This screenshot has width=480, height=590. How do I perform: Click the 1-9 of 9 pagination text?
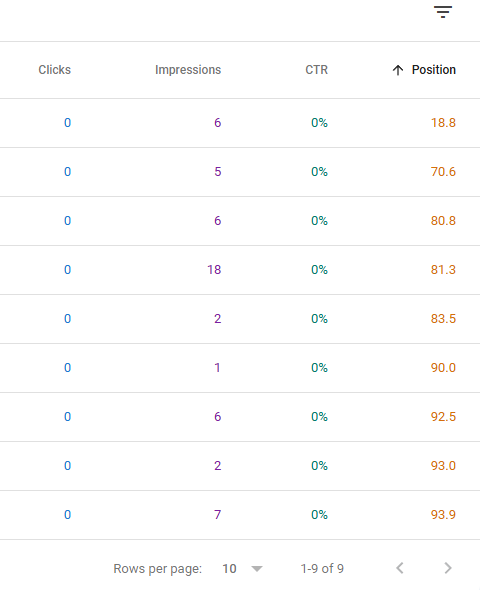point(322,569)
